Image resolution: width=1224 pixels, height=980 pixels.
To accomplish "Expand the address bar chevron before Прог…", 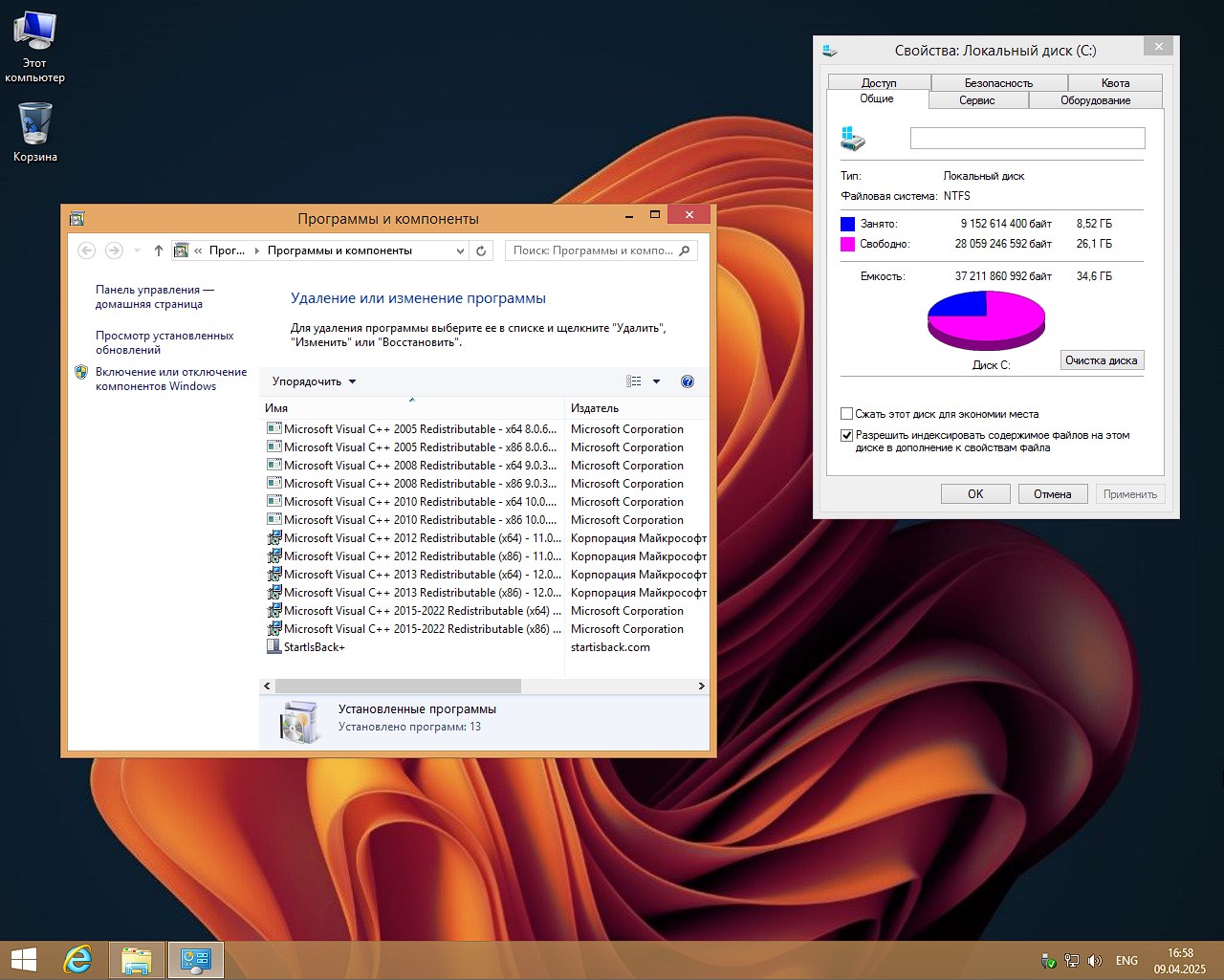I will pos(198,250).
